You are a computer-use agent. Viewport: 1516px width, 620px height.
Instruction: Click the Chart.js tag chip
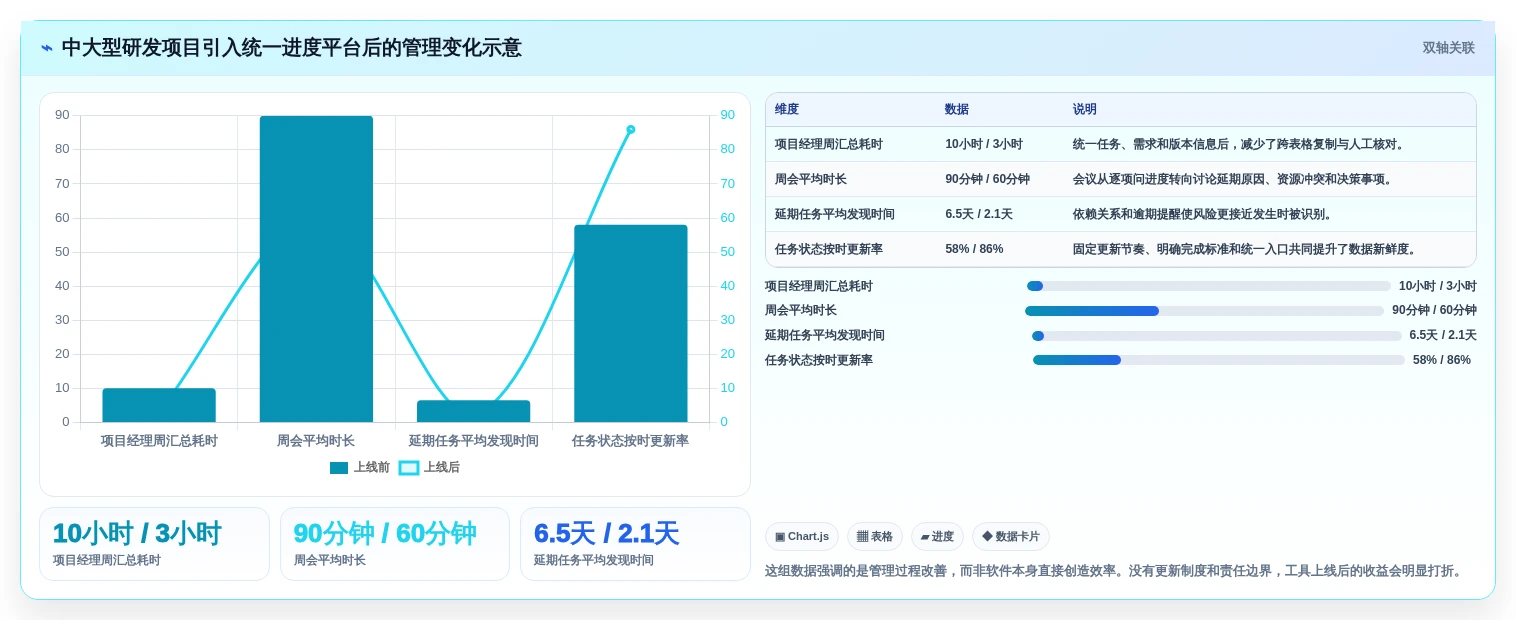click(802, 536)
